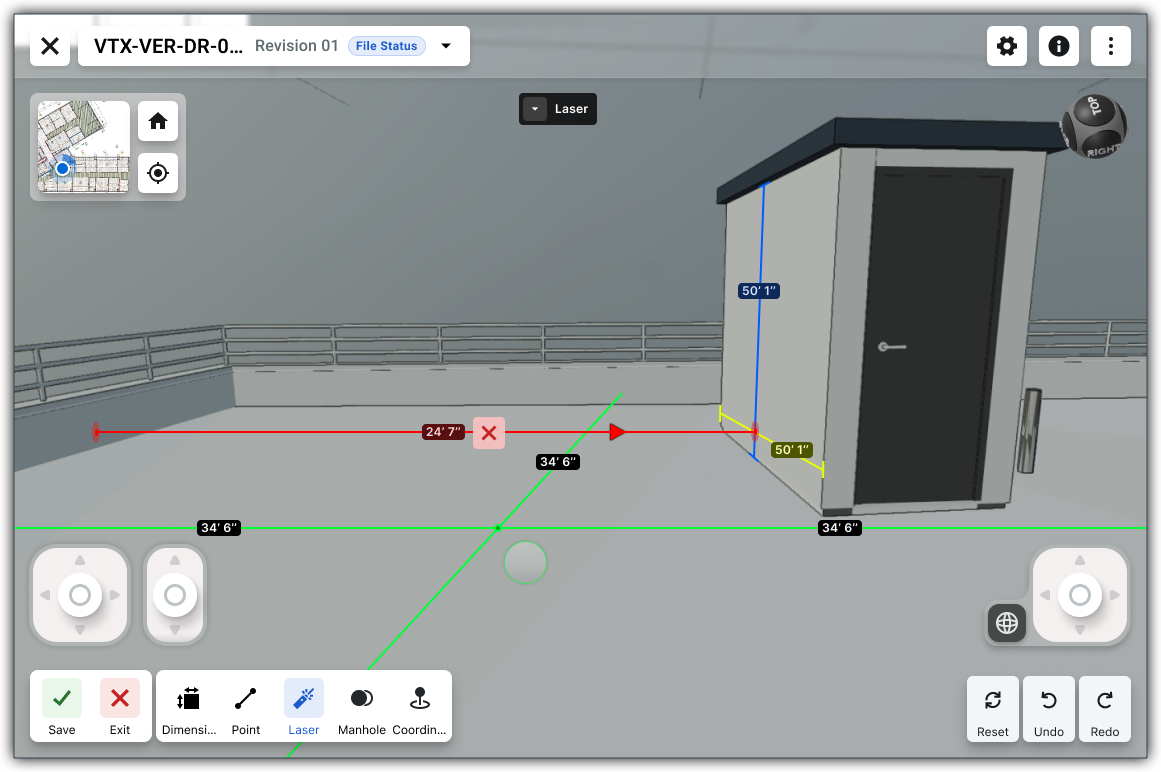Select the Dimension measurement tool
This screenshot has height=772, width=1161.
[x=189, y=709]
